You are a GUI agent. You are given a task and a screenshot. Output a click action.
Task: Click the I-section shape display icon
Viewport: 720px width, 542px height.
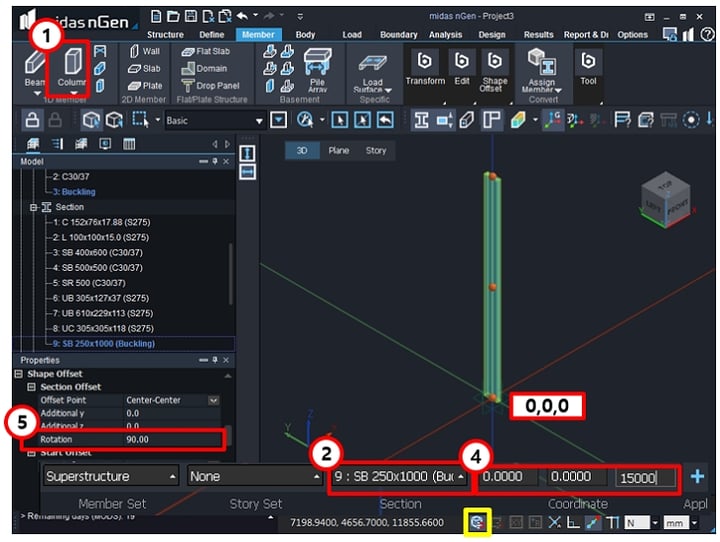click(421, 120)
